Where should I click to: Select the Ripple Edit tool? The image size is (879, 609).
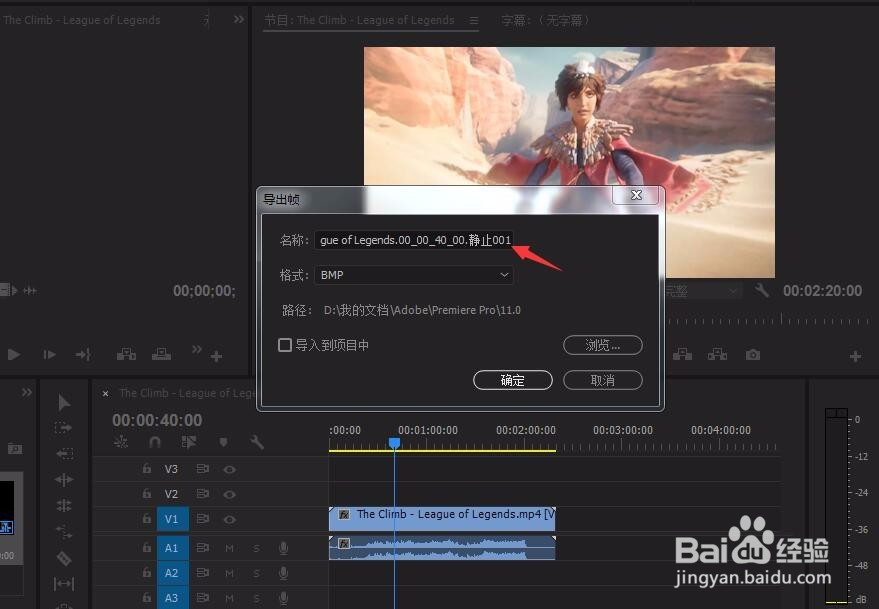[64, 479]
